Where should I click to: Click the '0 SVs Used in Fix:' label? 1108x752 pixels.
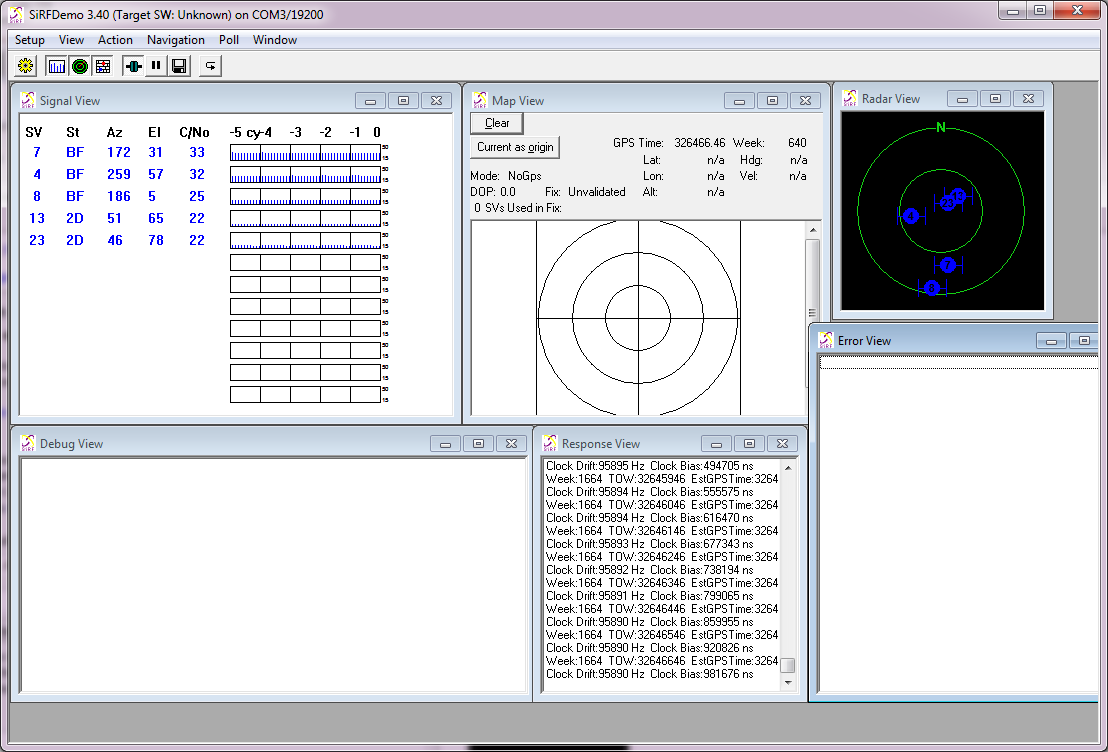pos(518,208)
